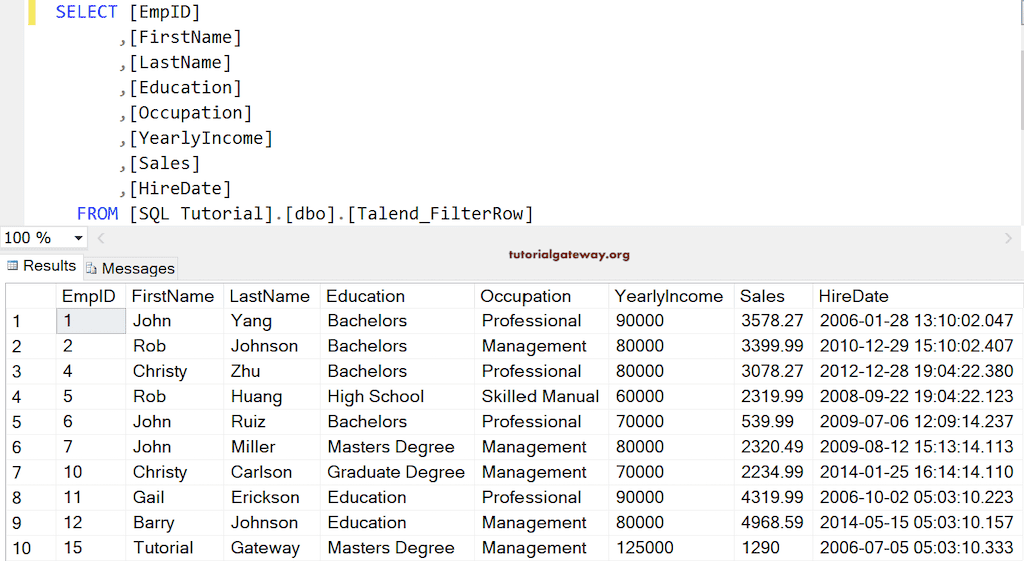Select row number 10 header
This screenshot has width=1024, height=561.
(x=31, y=548)
